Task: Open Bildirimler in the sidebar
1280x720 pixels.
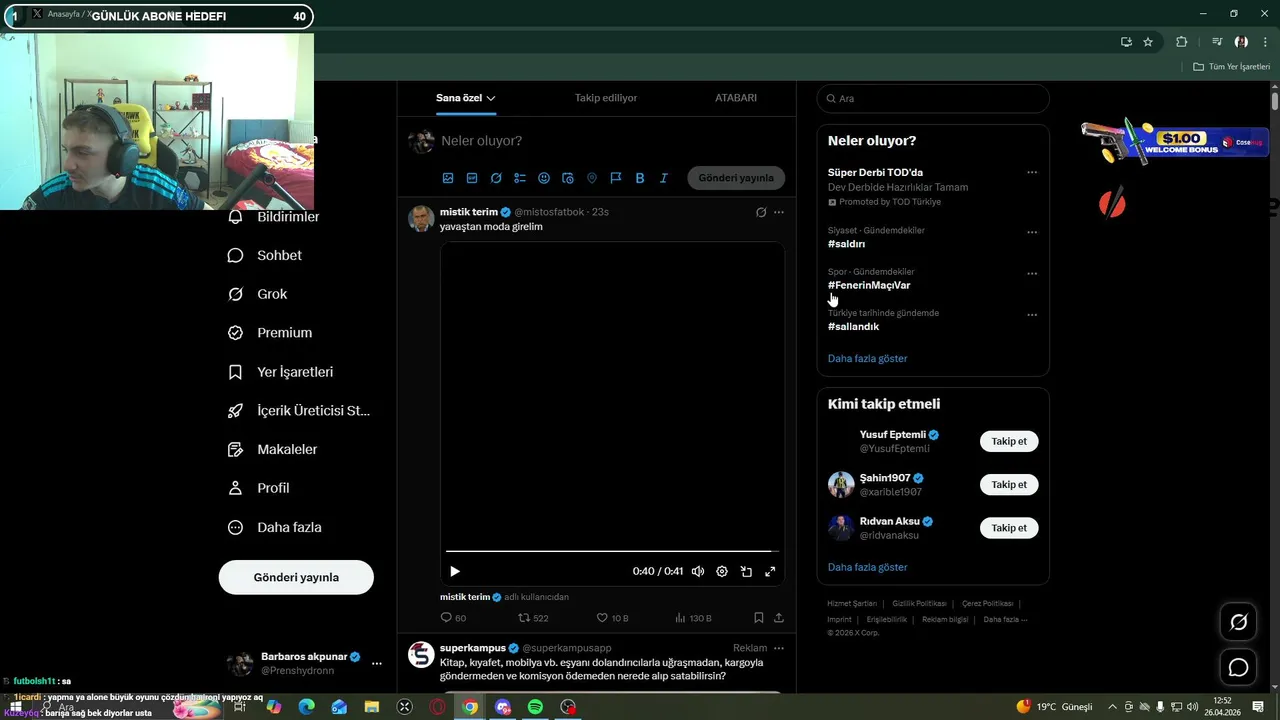Action: click(275, 217)
